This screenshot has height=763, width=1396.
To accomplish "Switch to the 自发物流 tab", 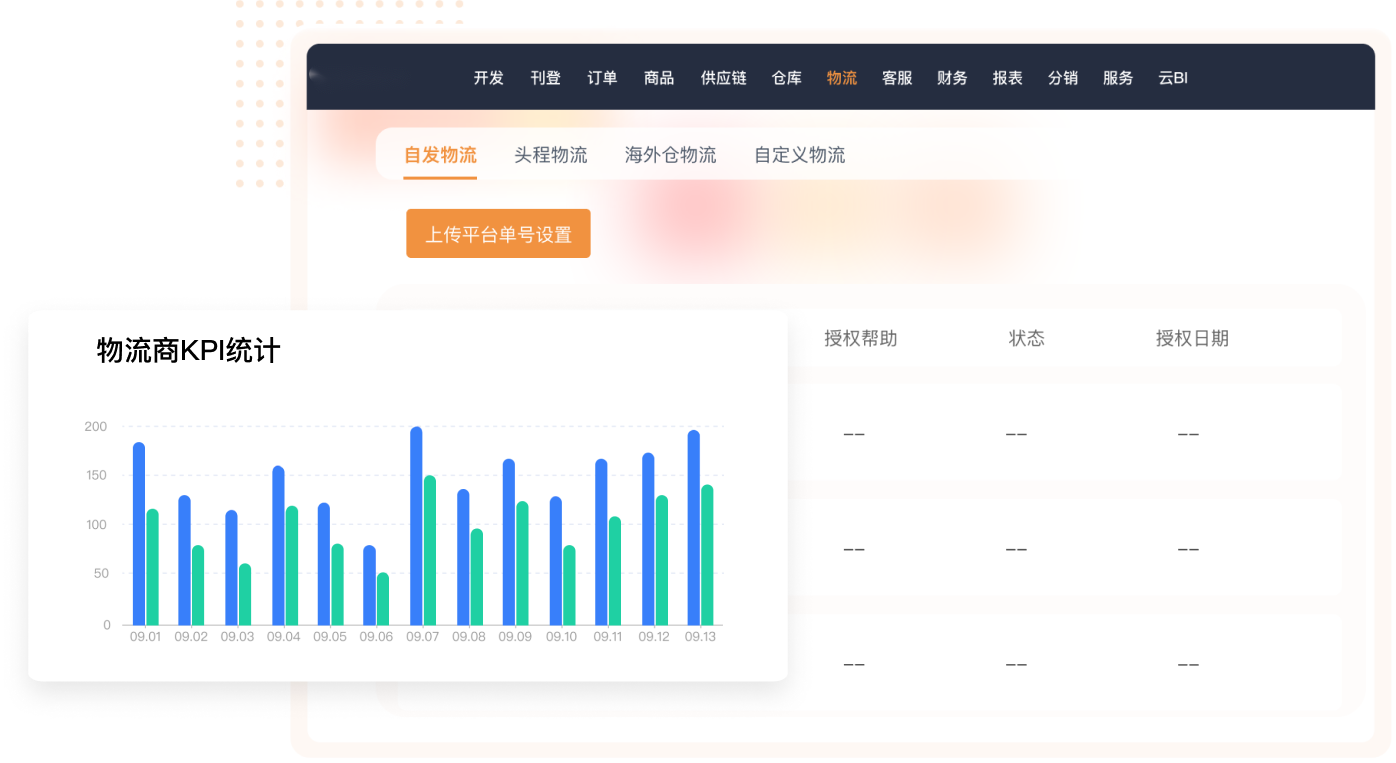I will [440, 155].
